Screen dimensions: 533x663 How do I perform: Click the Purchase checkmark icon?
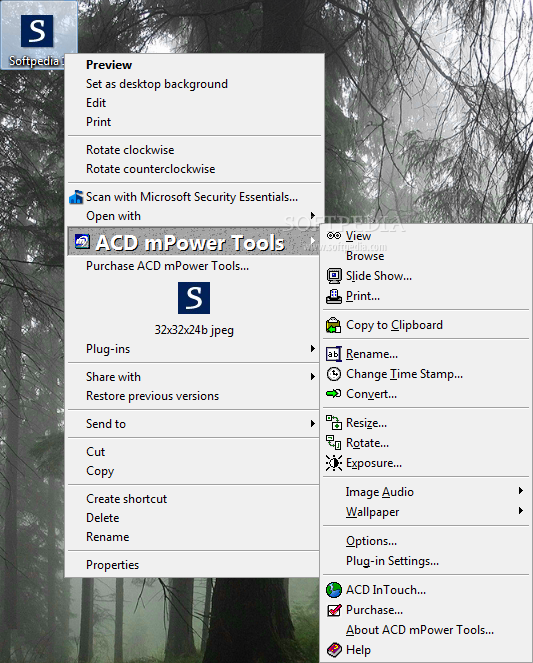(334, 610)
